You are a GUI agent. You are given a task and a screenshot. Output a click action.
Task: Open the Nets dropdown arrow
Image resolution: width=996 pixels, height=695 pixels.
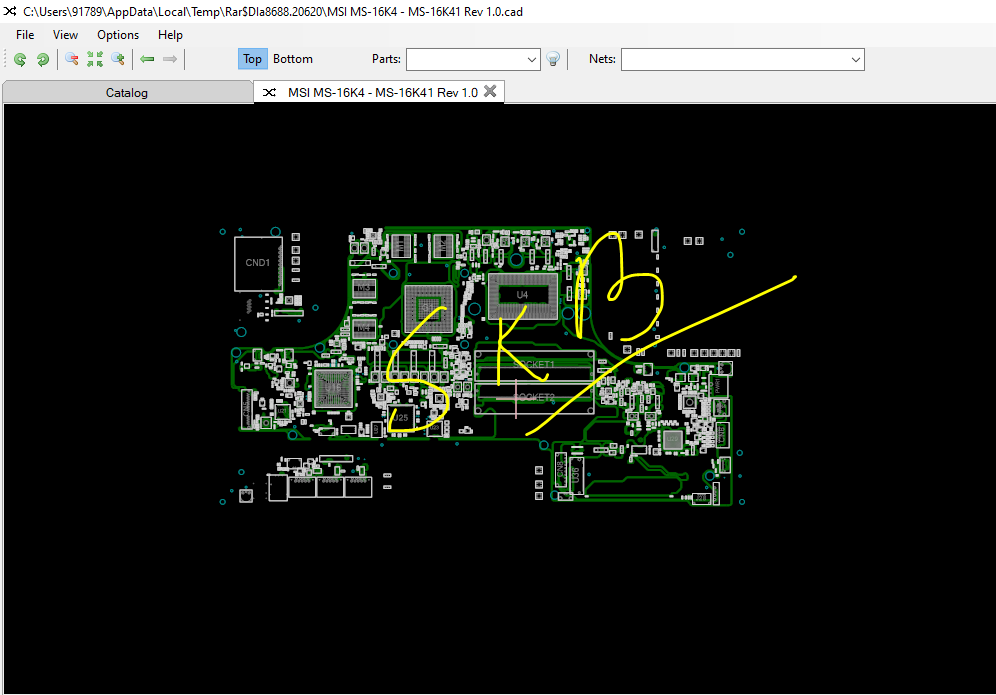point(856,60)
